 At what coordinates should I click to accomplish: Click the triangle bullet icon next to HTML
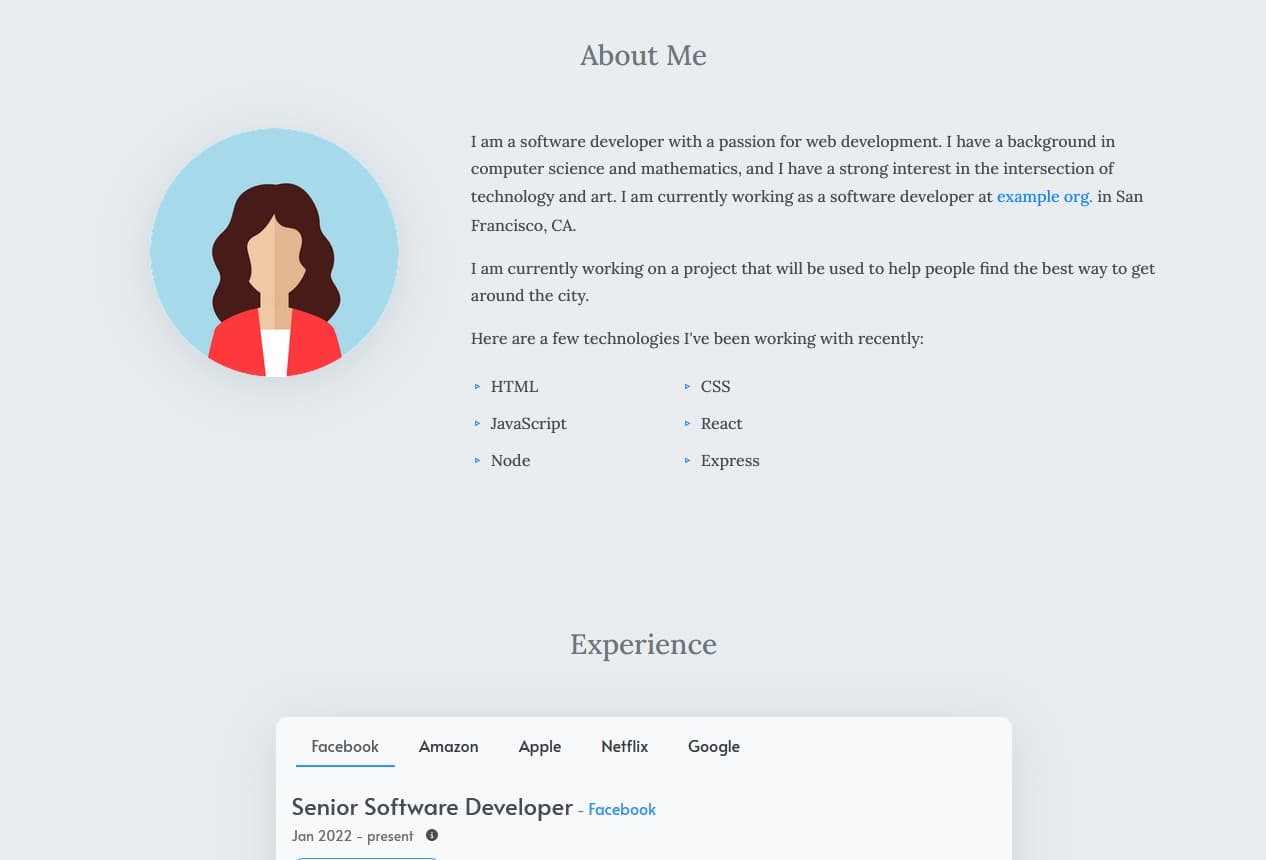pyautogui.click(x=477, y=386)
